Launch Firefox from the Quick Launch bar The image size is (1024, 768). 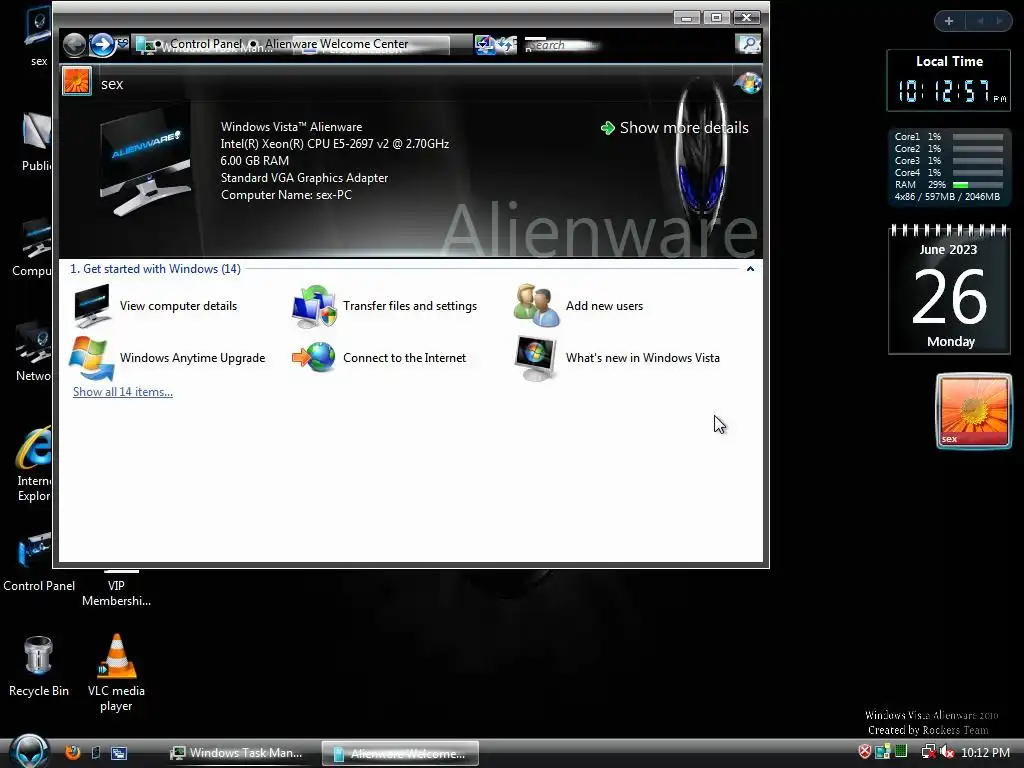tap(72, 752)
